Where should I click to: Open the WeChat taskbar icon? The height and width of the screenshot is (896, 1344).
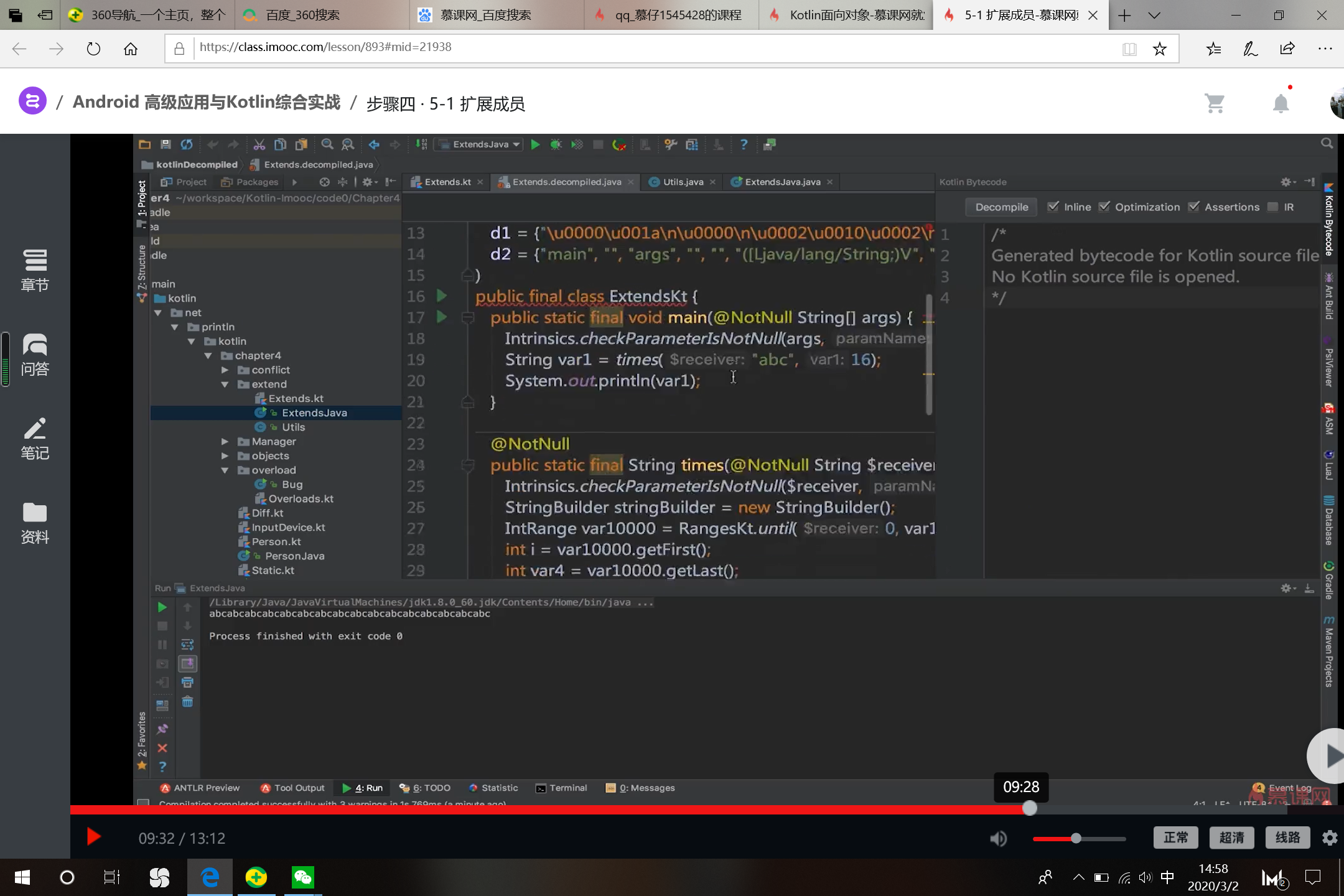[303, 877]
